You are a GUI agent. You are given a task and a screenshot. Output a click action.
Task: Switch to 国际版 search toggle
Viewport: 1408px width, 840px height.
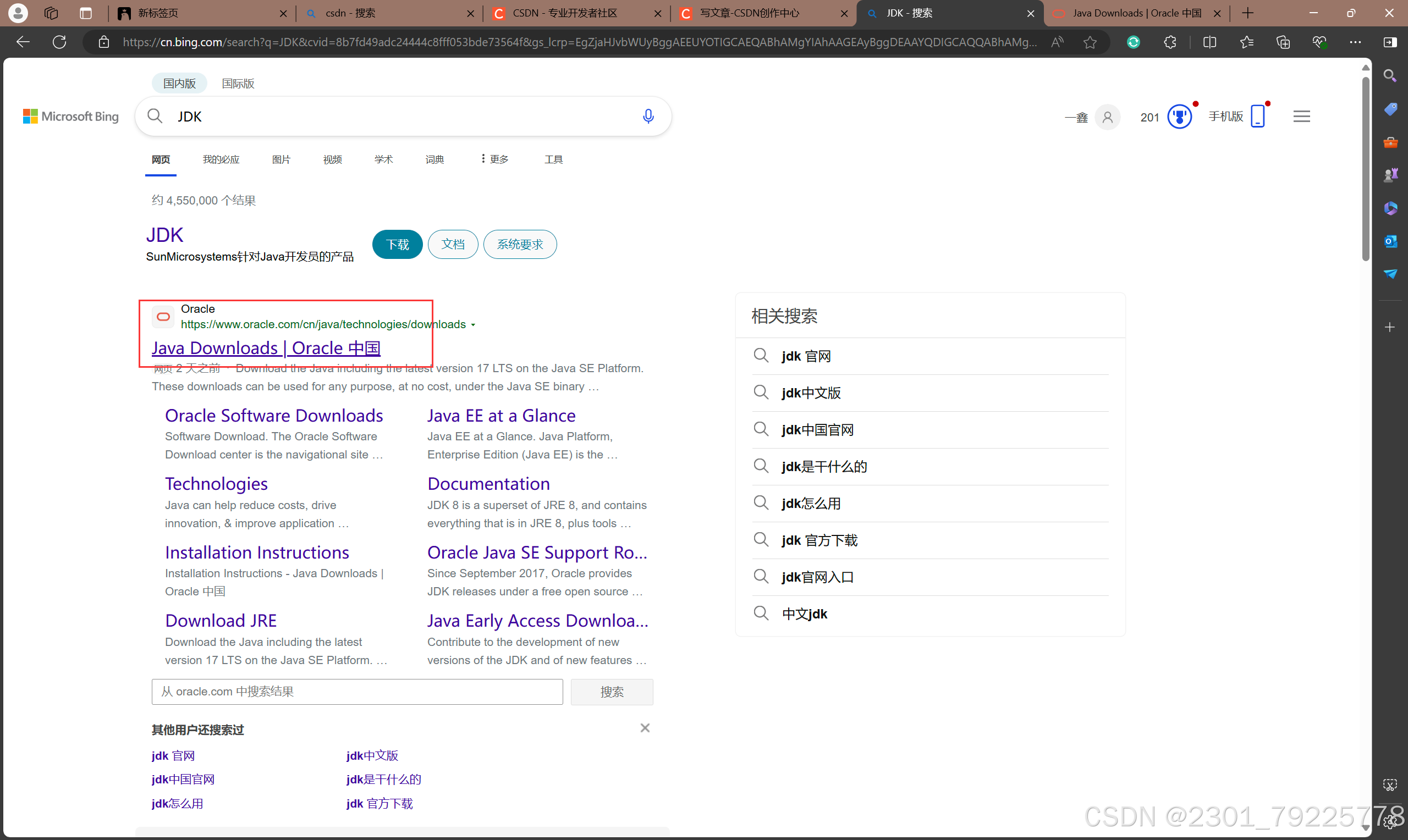[x=238, y=83]
